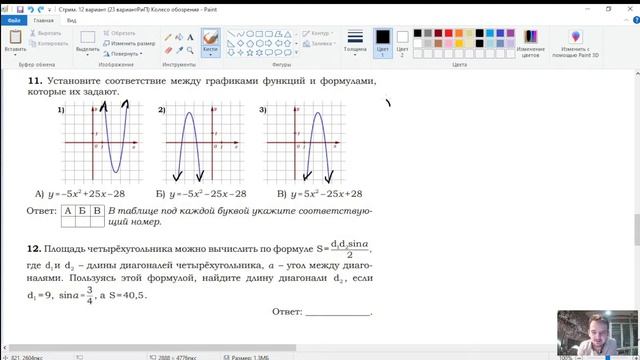
Task: Select the Color picker eyedropper tool
Action: point(179,50)
